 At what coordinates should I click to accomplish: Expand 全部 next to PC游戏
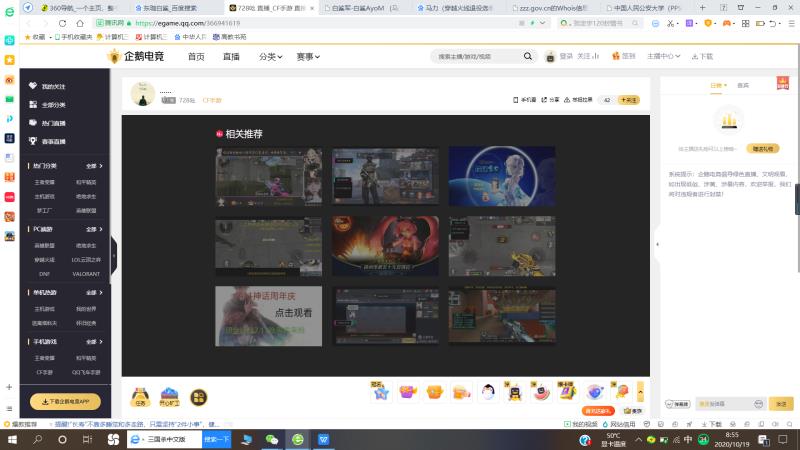(94, 229)
